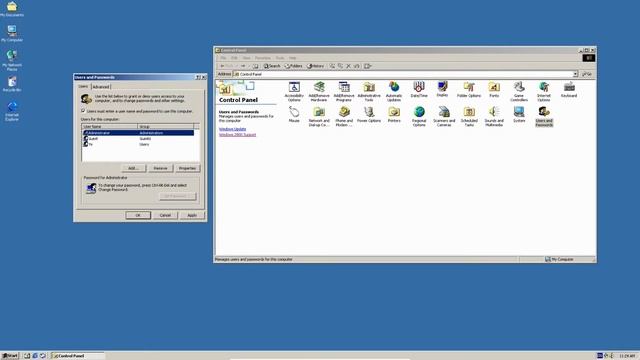The image size is (640, 360).
Task: Click the Group column header
Action: pyautogui.click(x=166, y=127)
